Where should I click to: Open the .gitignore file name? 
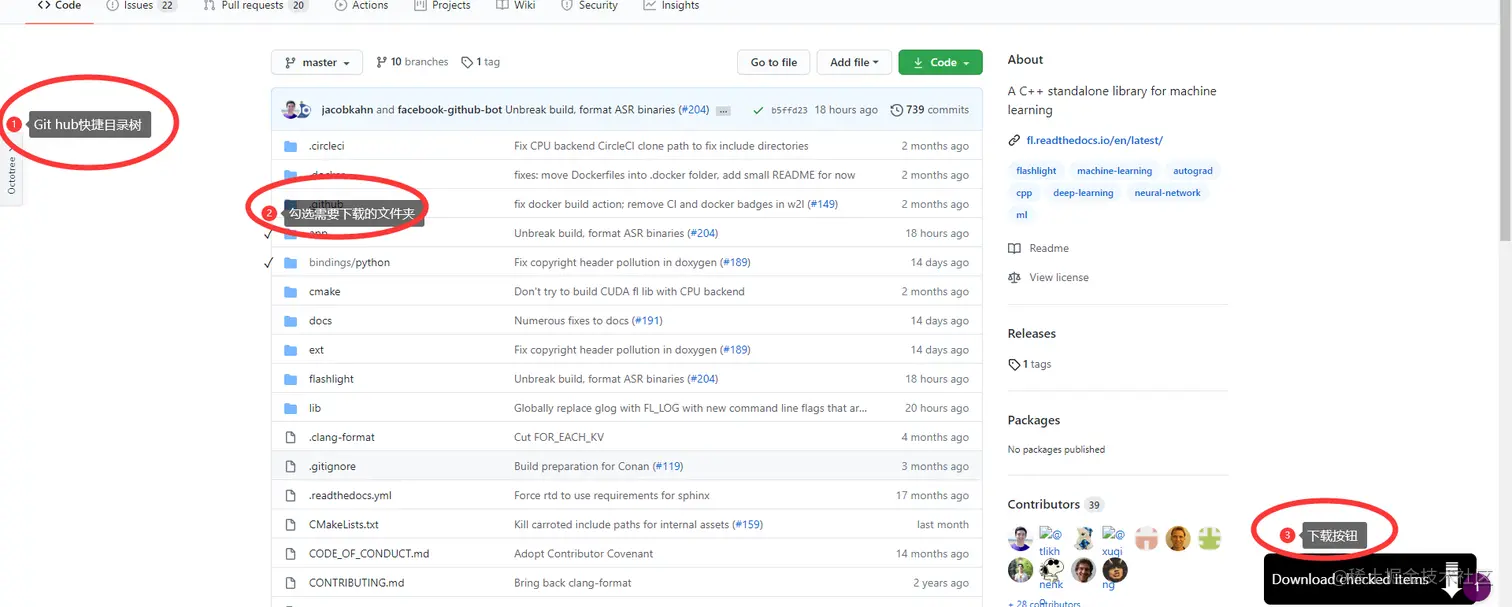(332, 466)
